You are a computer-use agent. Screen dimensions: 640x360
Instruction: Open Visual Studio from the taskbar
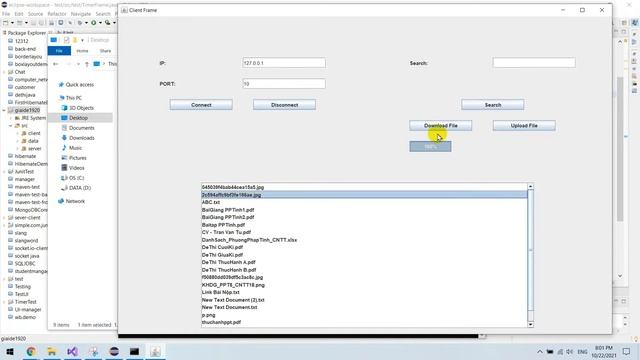(x=73, y=351)
